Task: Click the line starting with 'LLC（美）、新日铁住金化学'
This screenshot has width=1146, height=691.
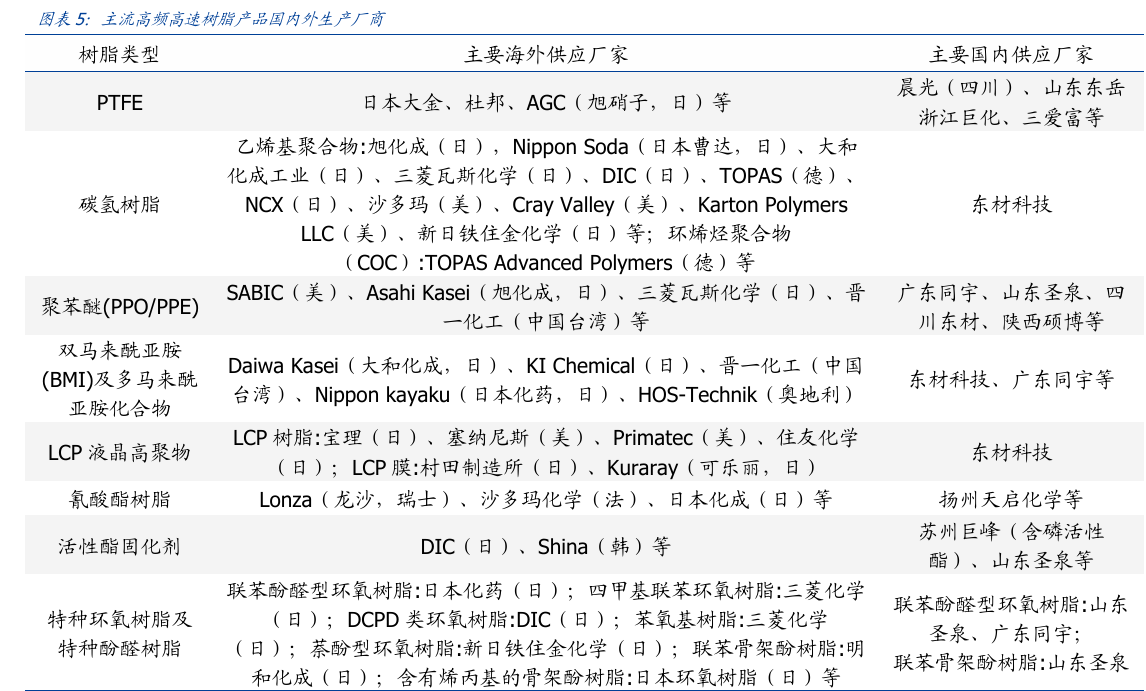Action: 546,233
